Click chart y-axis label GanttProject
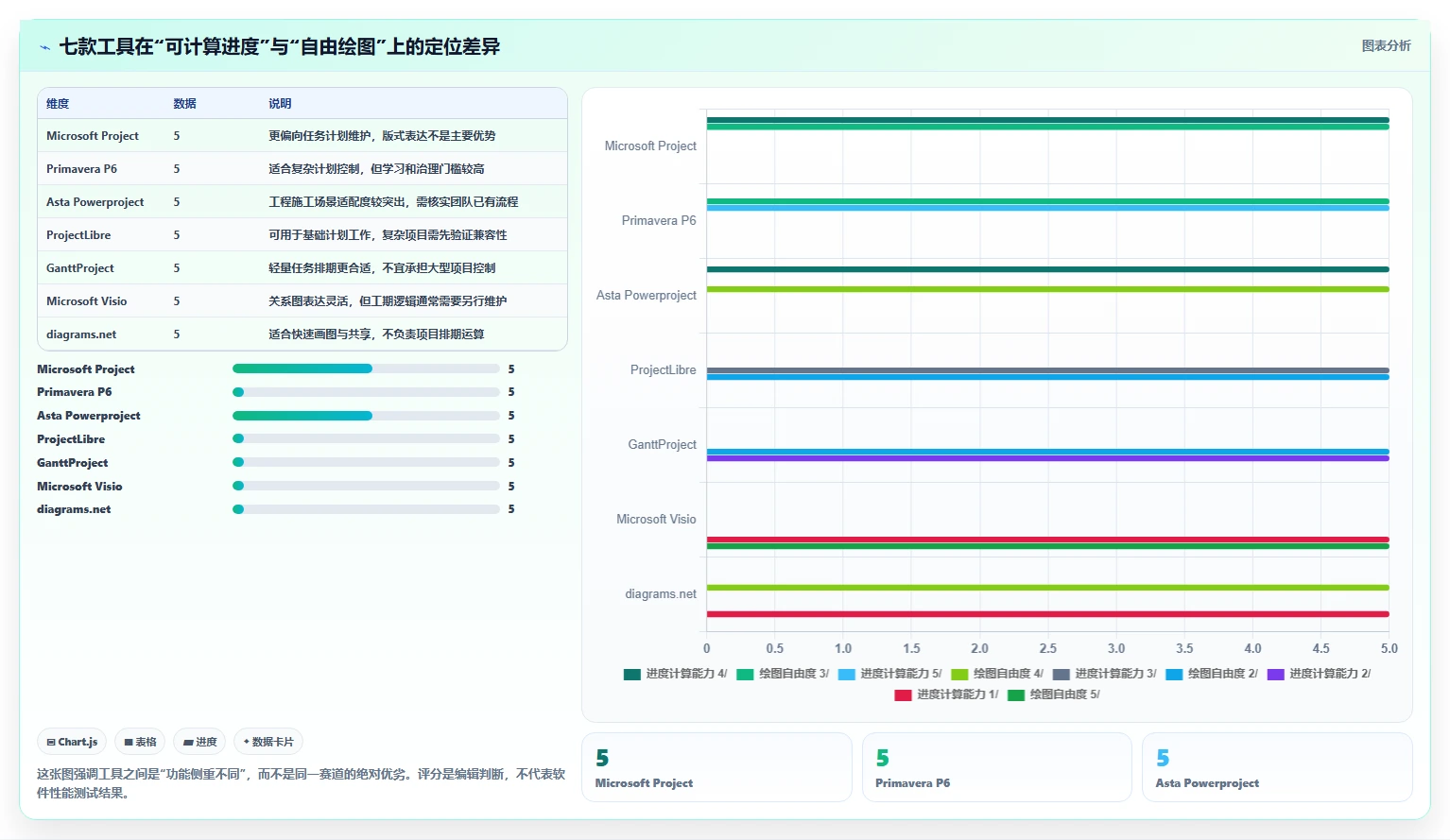The image size is (1450, 840). (x=662, y=445)
